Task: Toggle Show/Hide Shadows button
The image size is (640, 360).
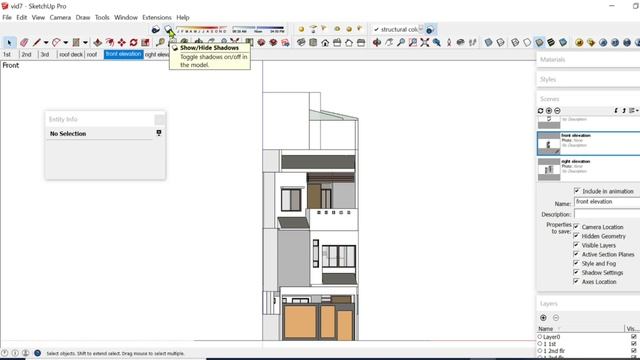Action: click(x=168, y=29)
